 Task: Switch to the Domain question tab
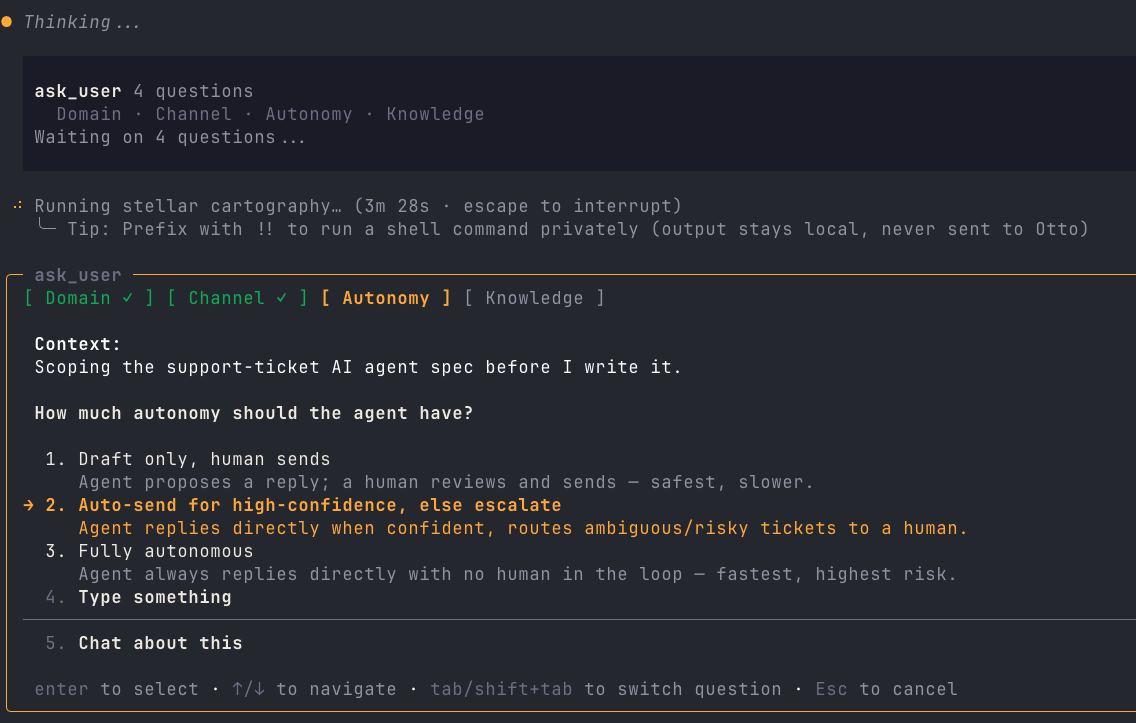[x=89, y=298]
